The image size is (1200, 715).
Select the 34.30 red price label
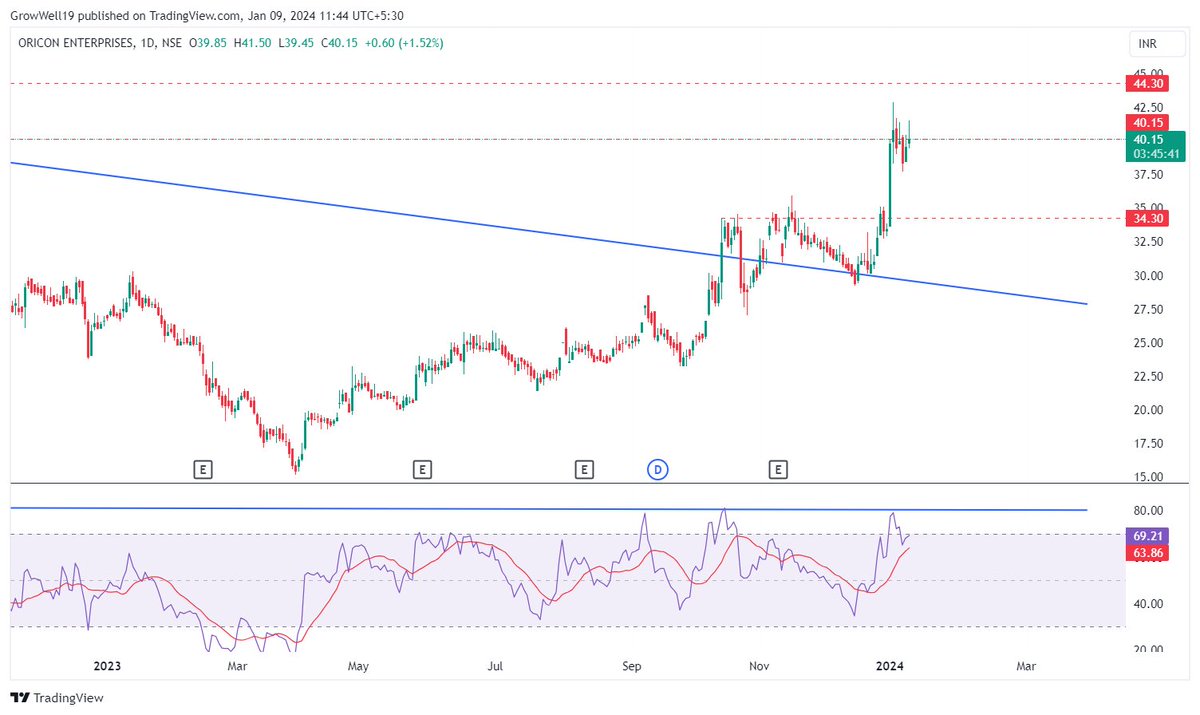[x=1147, y=218]
